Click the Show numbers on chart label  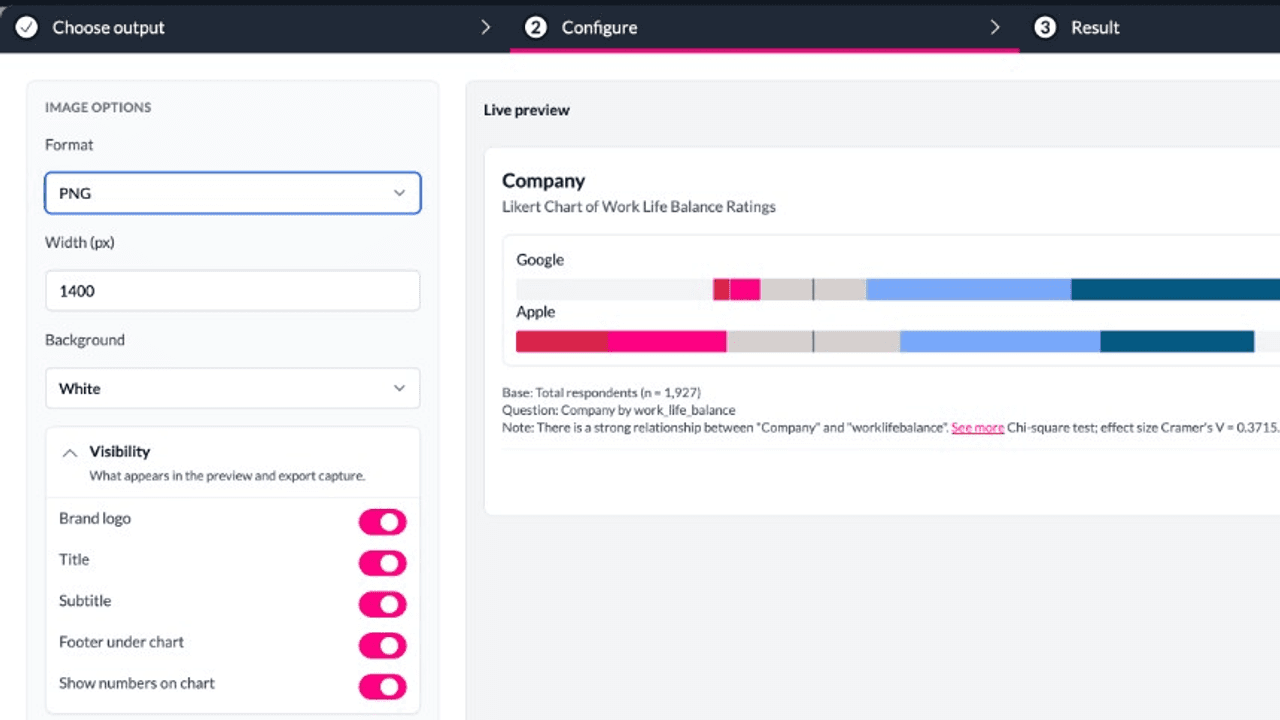(137, 683)
